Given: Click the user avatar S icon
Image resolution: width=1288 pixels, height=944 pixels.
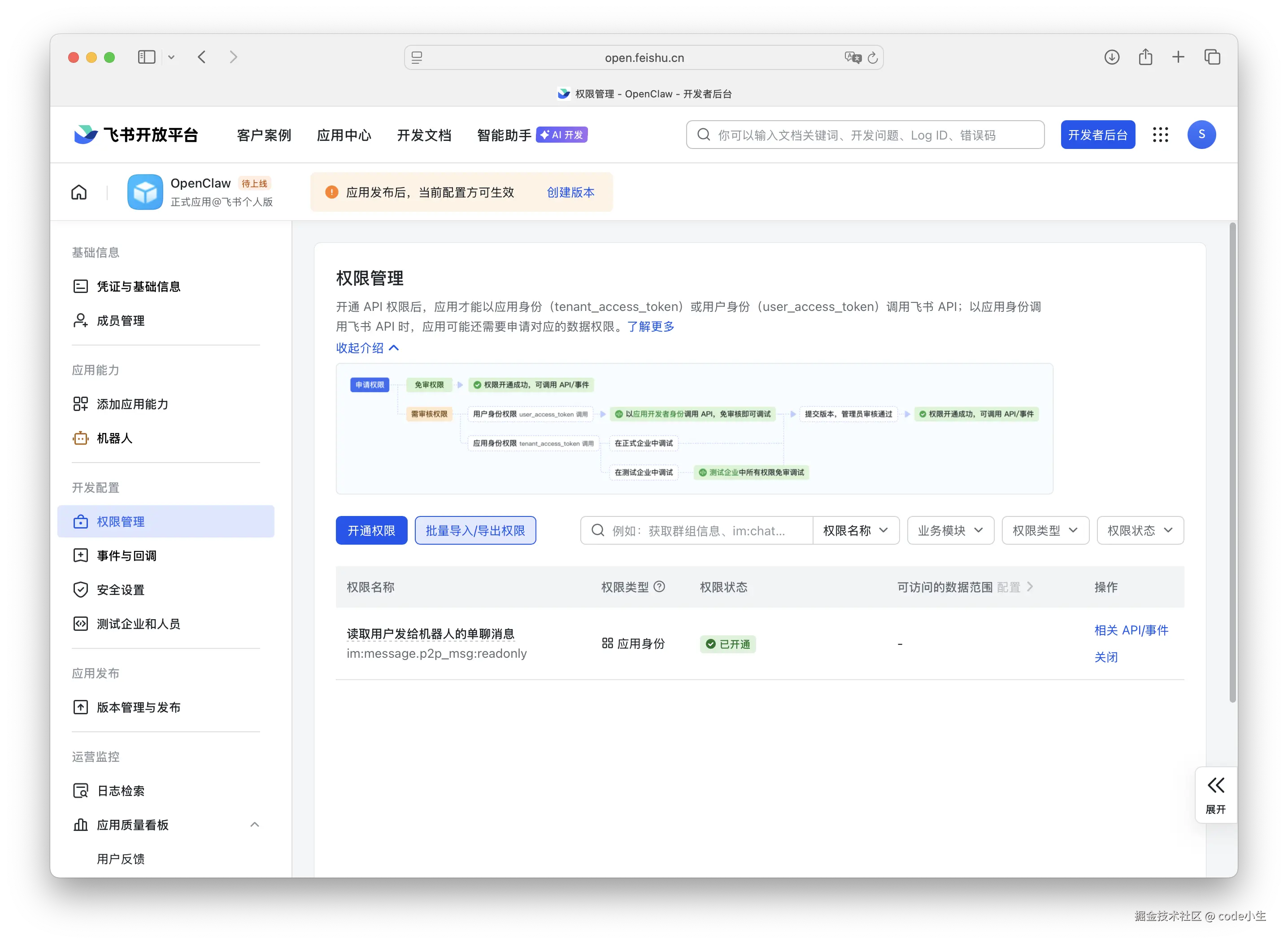Looking at the screenshot, I should 1201,135.
